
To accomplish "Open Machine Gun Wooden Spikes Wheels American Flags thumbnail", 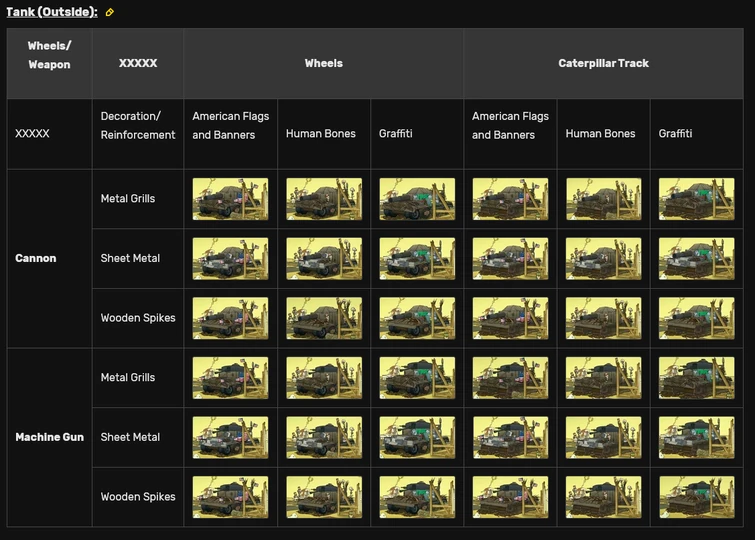I will [x=230, y=498].
